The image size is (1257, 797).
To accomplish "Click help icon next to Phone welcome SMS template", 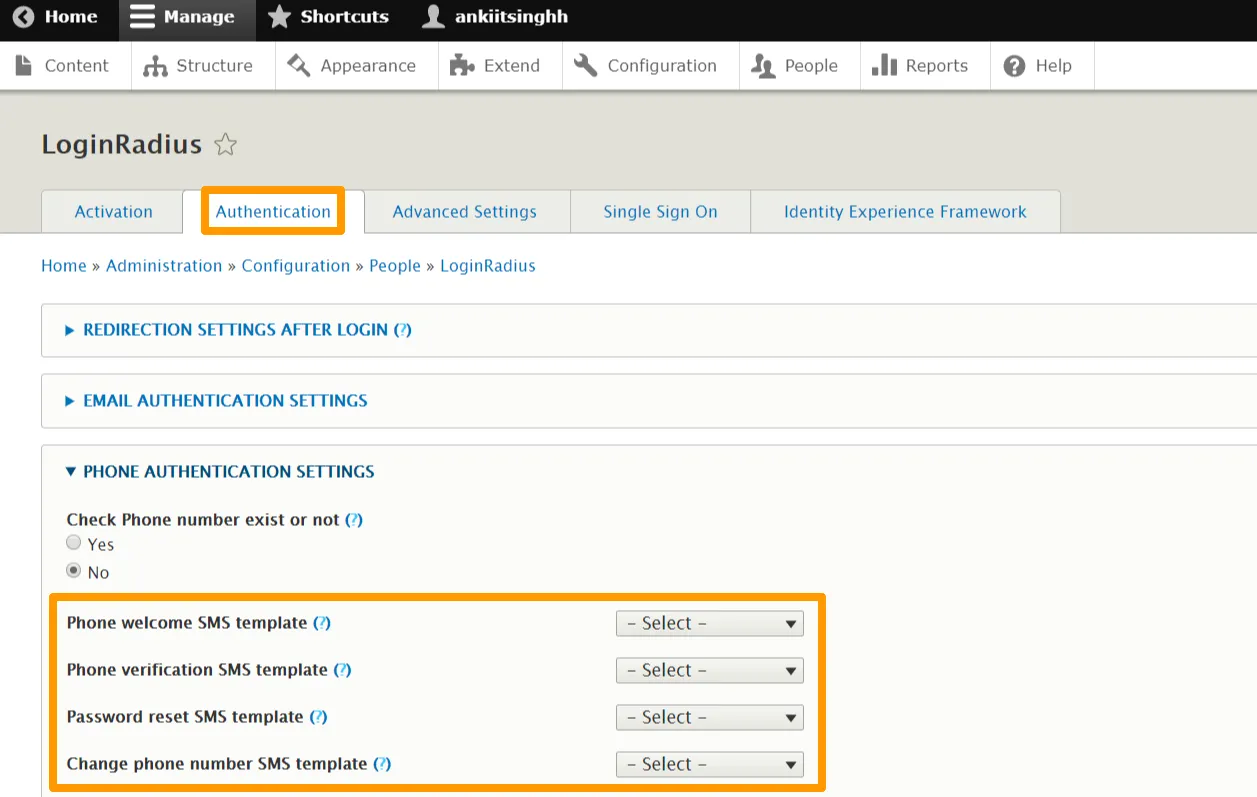I will tap(322, 623).
